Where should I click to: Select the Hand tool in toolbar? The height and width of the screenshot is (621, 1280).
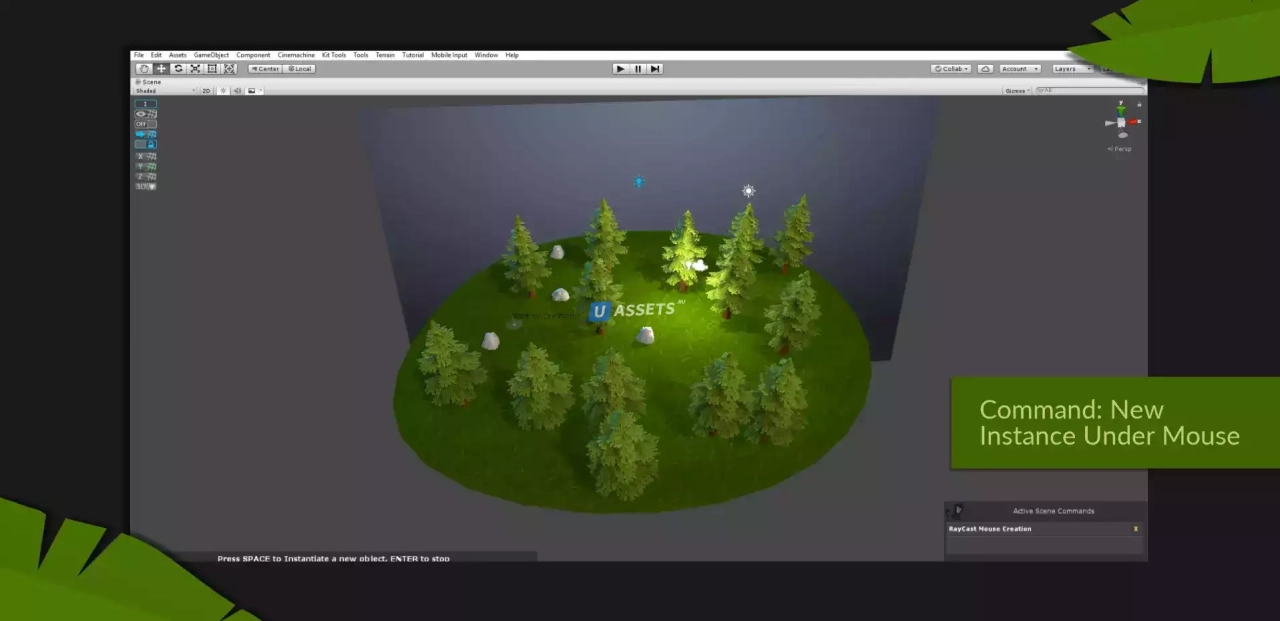click(143, 69)
